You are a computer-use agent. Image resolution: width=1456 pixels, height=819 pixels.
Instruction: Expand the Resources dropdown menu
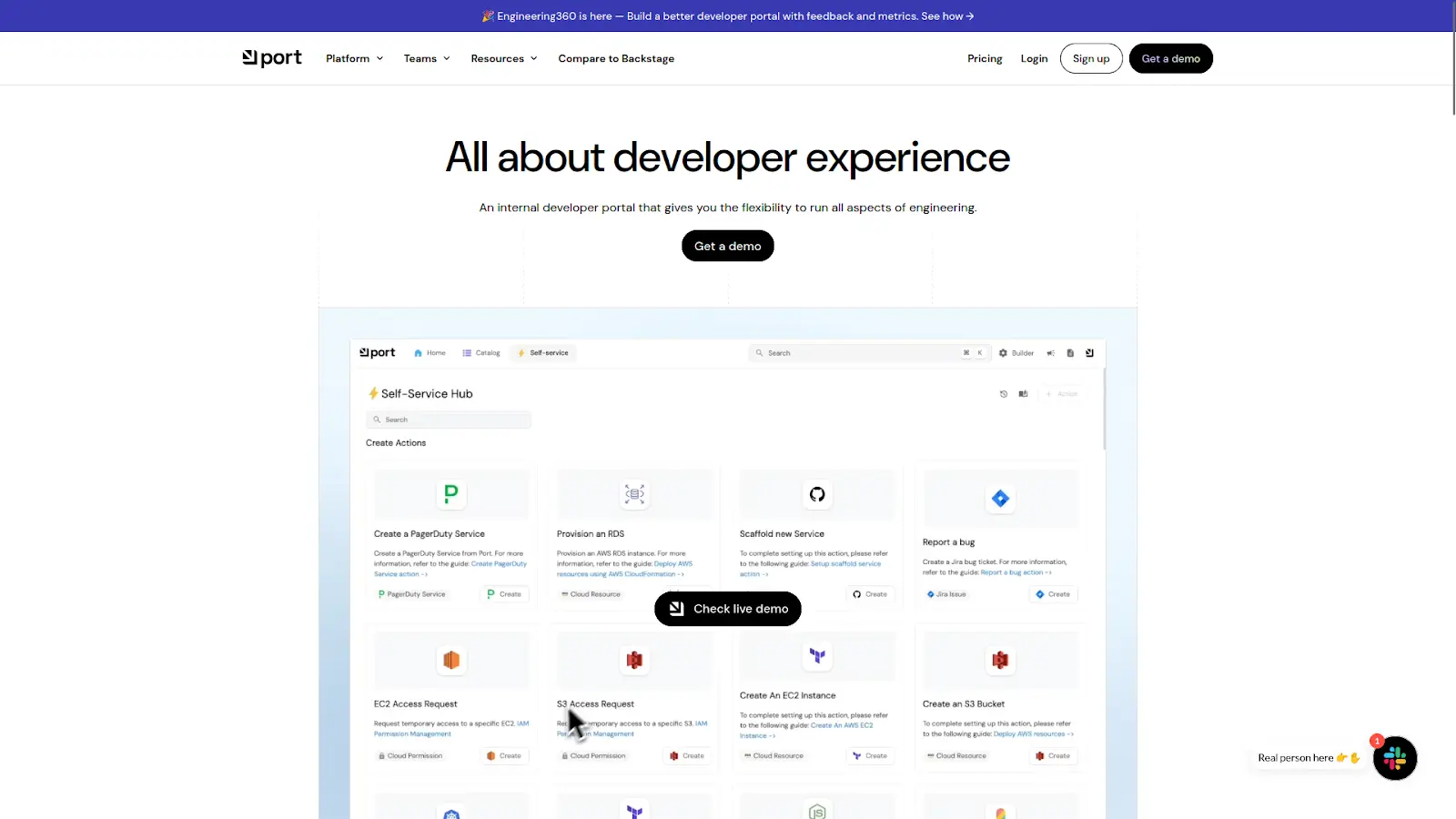(x=504, y=58)
